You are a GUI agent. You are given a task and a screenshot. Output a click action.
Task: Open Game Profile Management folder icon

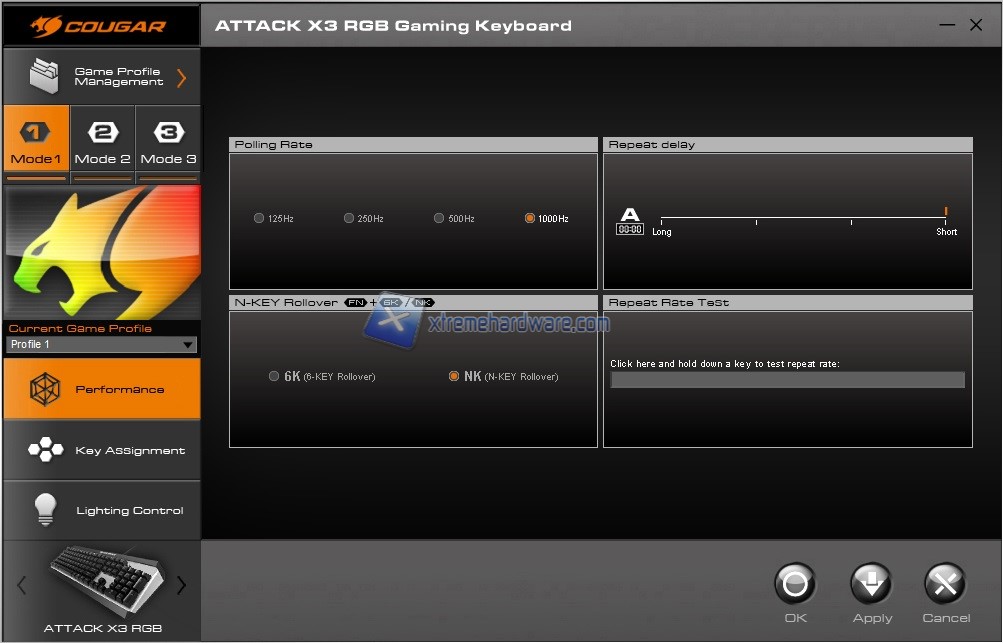coord(44,77)
